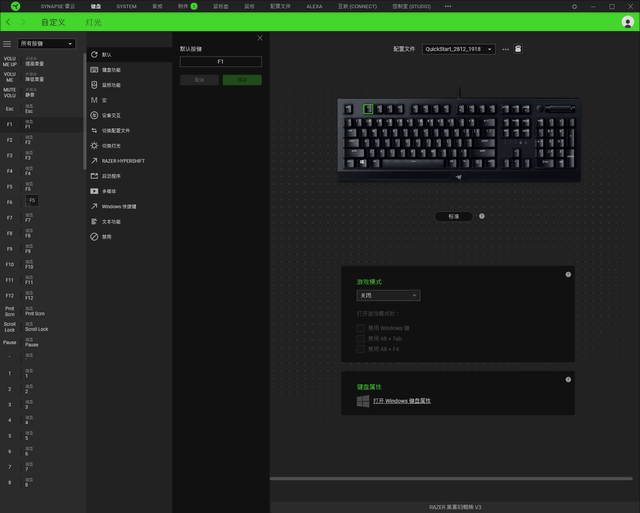This screenshot has width=640, height=513.
Task: Select the Esc row in the key list
Action: point(42,109)
